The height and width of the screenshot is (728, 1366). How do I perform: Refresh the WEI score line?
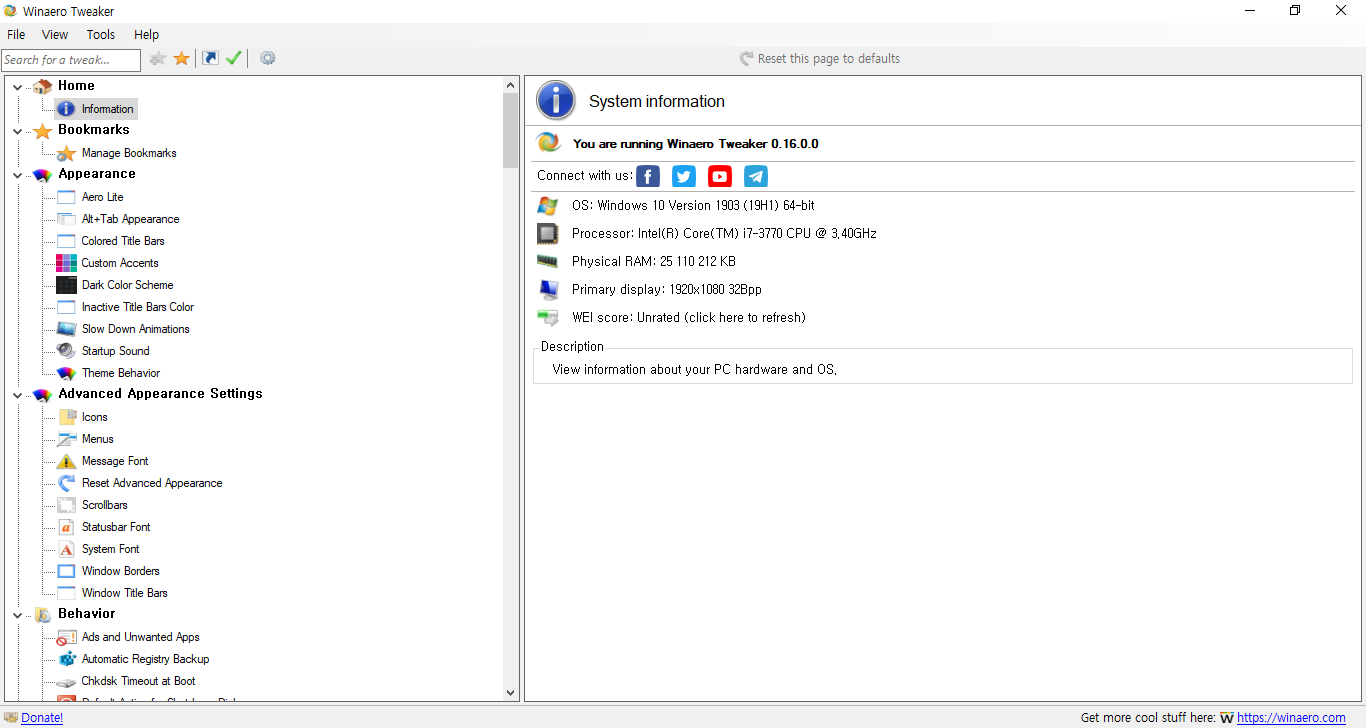tap(688, 317)
